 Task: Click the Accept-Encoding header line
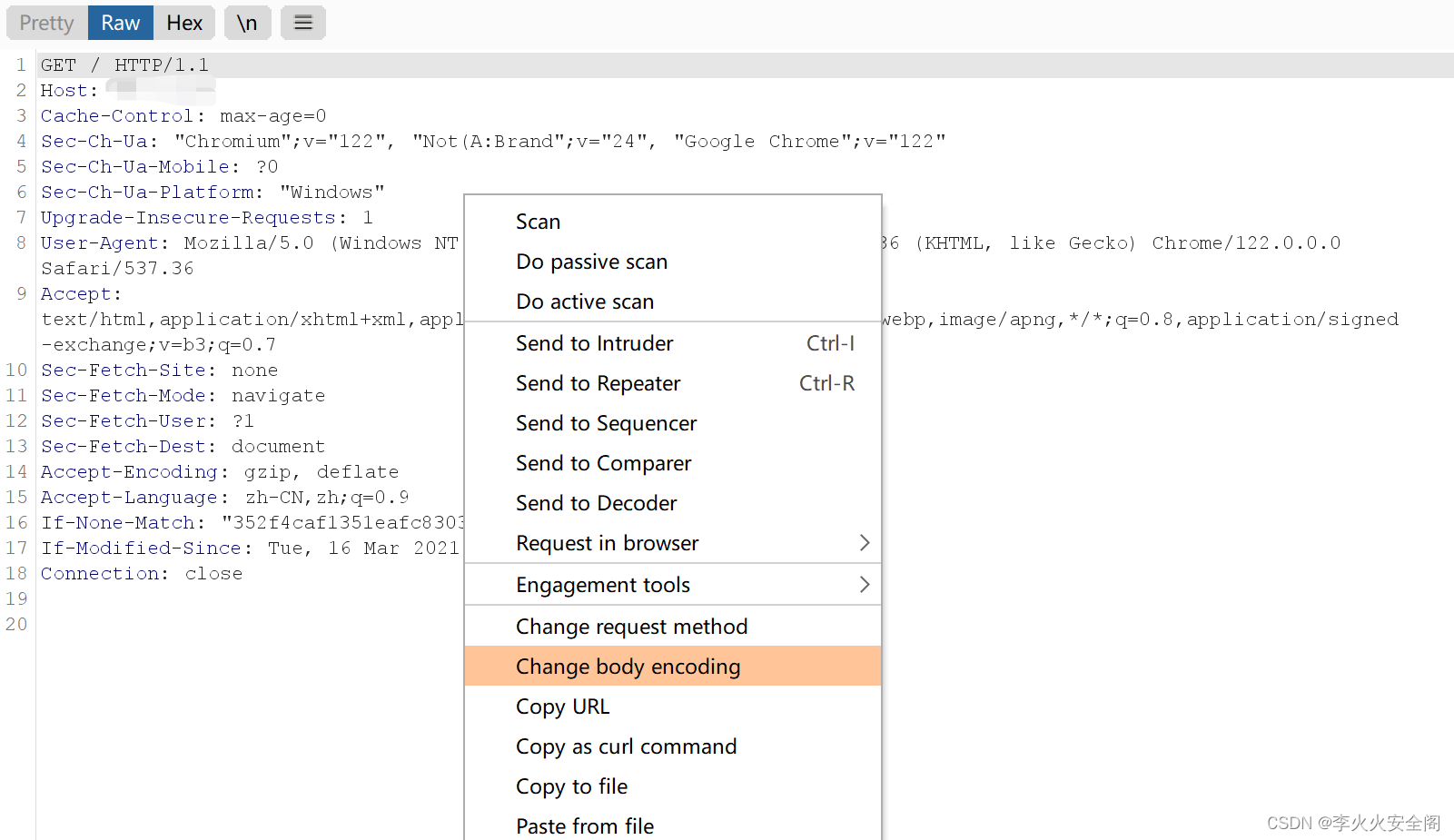coord(220,472)
